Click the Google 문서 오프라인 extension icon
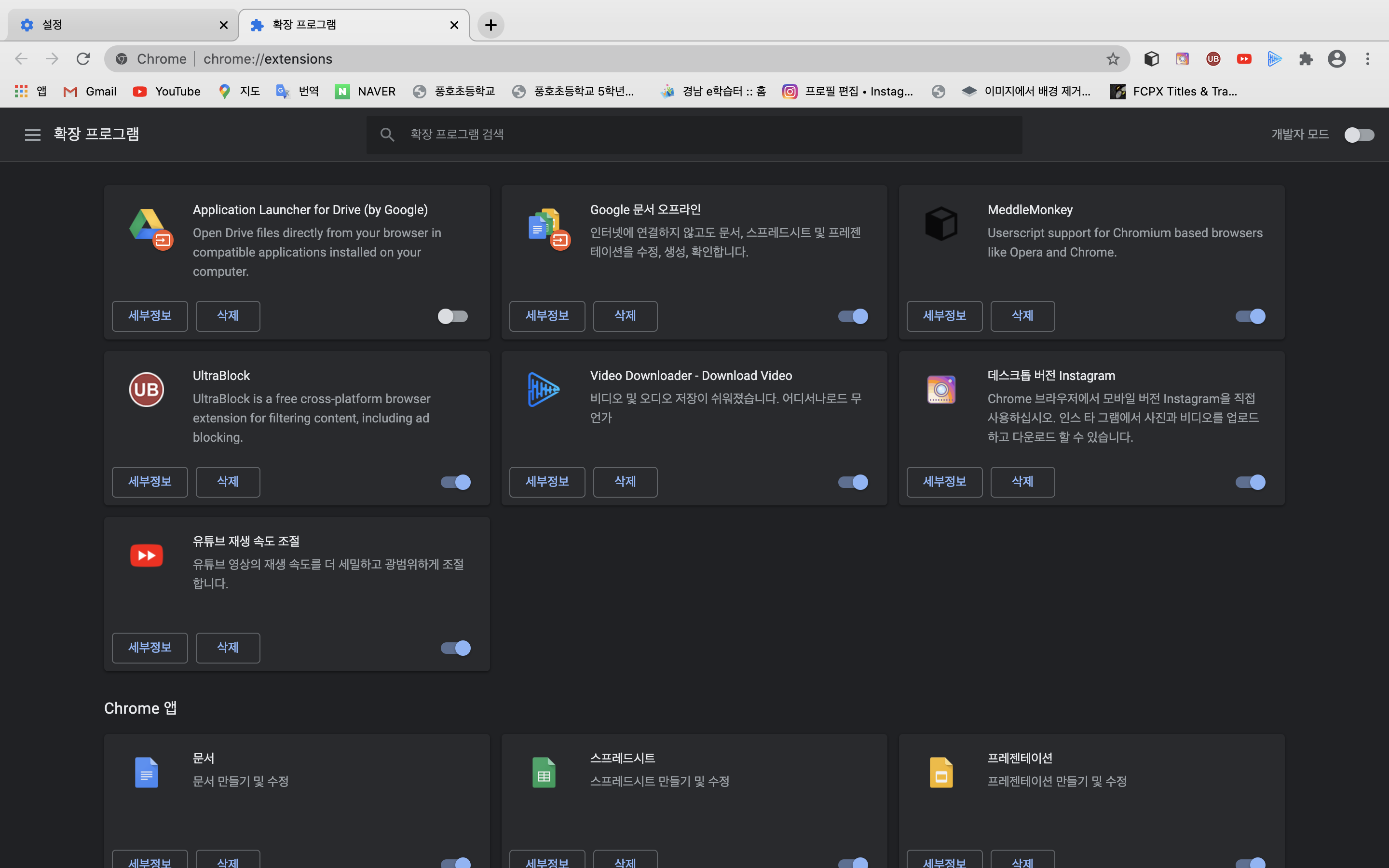 (x=548, y=229)
